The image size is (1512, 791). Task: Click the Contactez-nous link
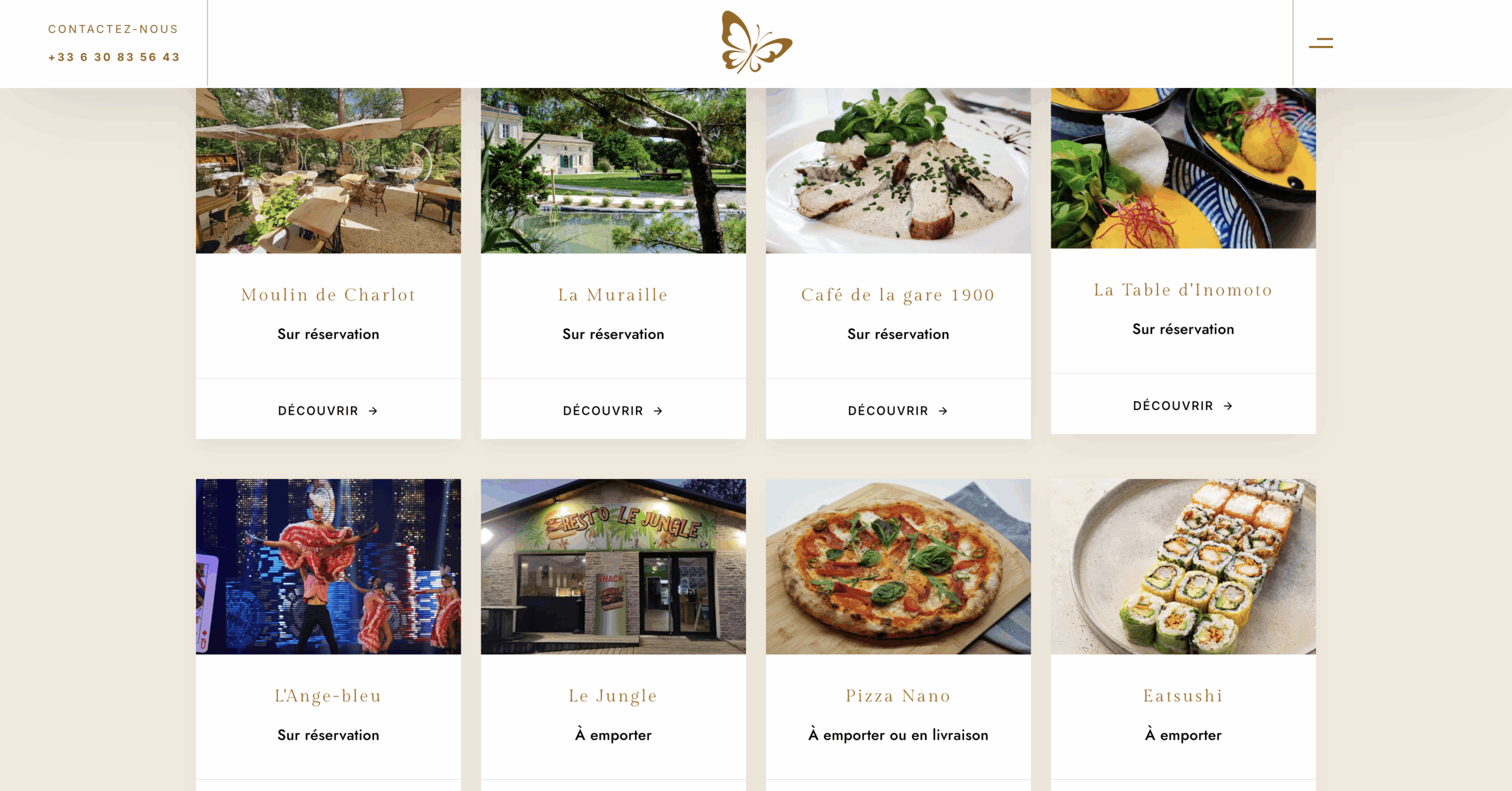click(113, 29)
